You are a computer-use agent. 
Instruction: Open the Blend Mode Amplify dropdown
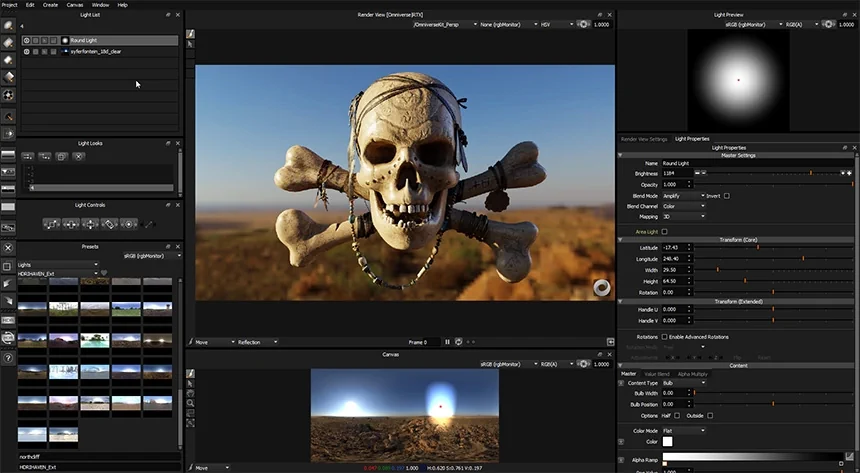pos(683,196)
